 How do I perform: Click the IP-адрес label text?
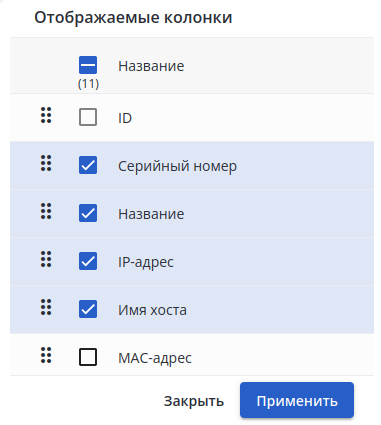pyautogui.click(x=146, y=262)
